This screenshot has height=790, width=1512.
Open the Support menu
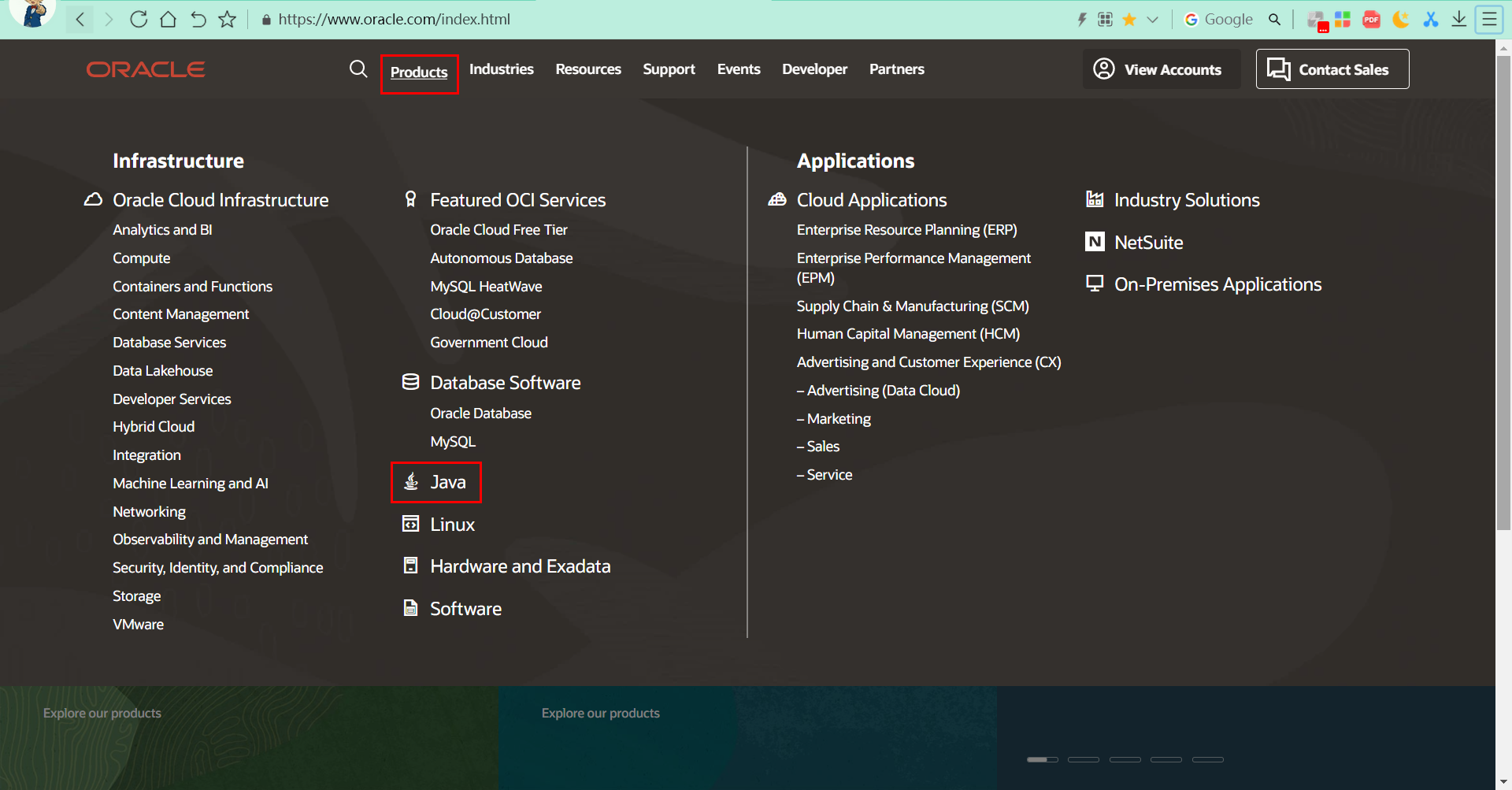(669, 69)
